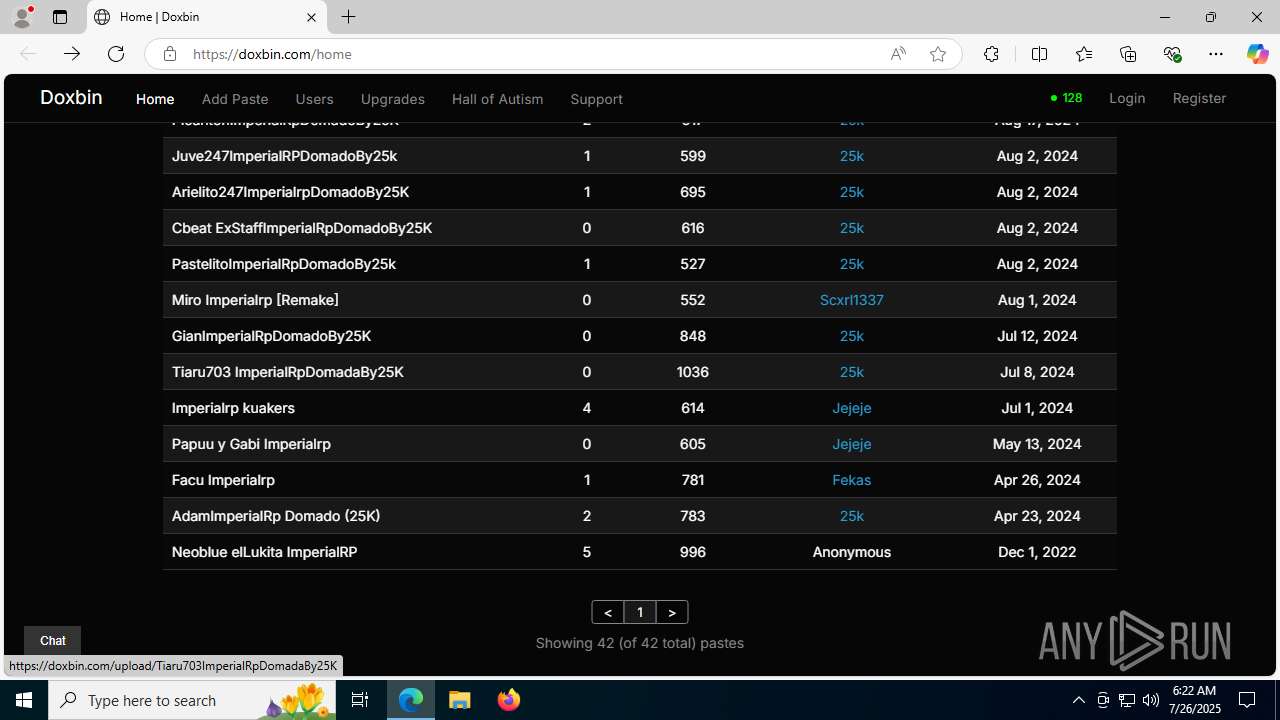This screenshot has width=1280, height=720.
Task: Click the 128 online users indicator
Action: tap(1066, 98)
